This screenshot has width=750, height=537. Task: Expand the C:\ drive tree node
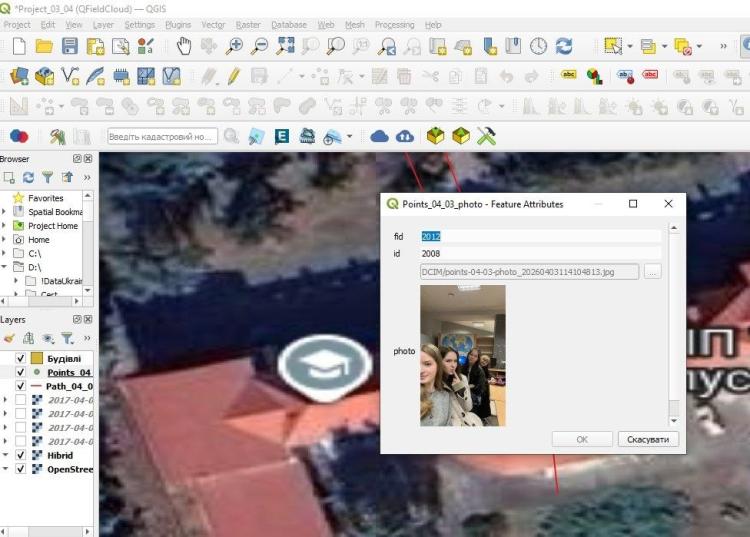pos(4,253)
